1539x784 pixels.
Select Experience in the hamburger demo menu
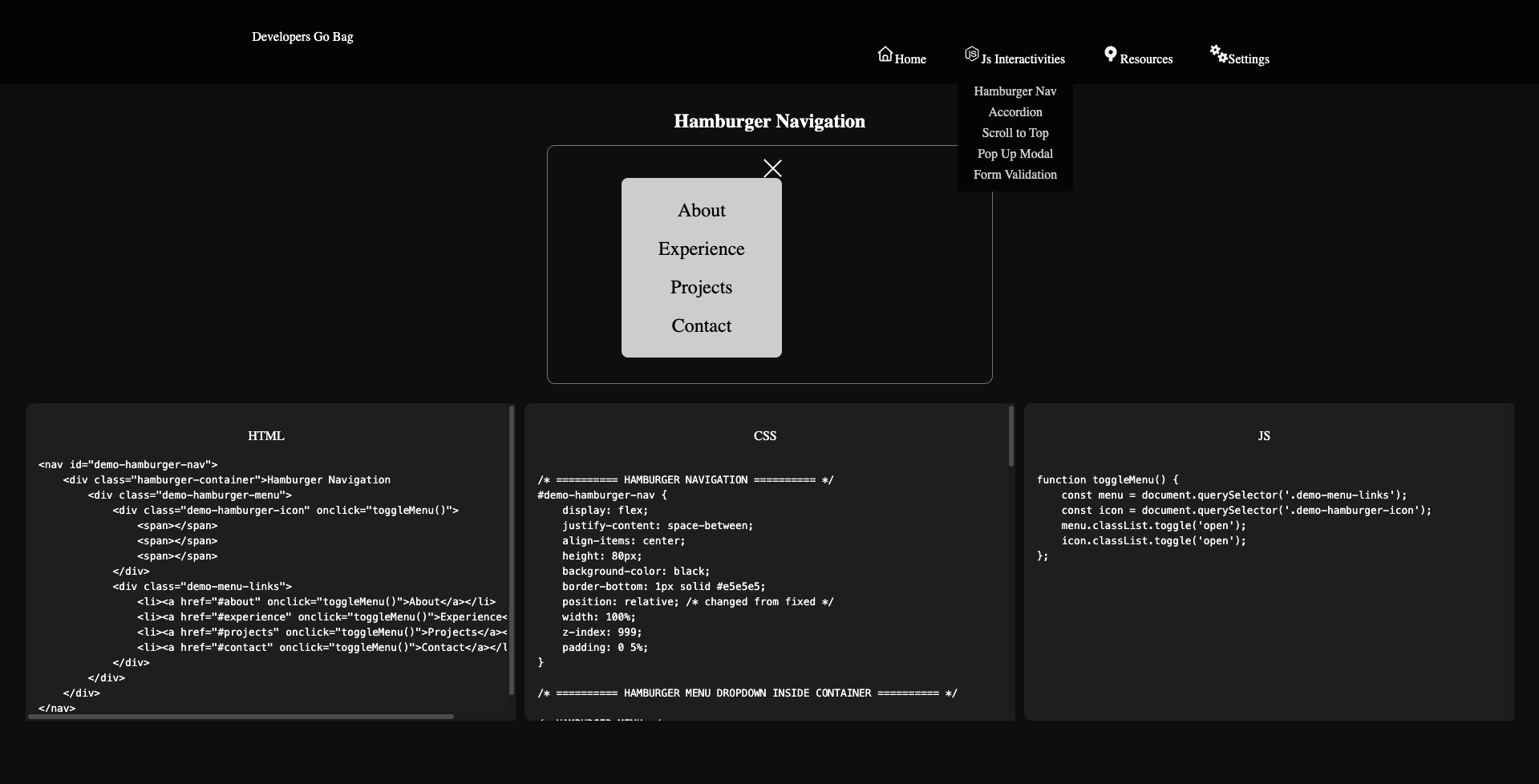[x=701, y=249]
